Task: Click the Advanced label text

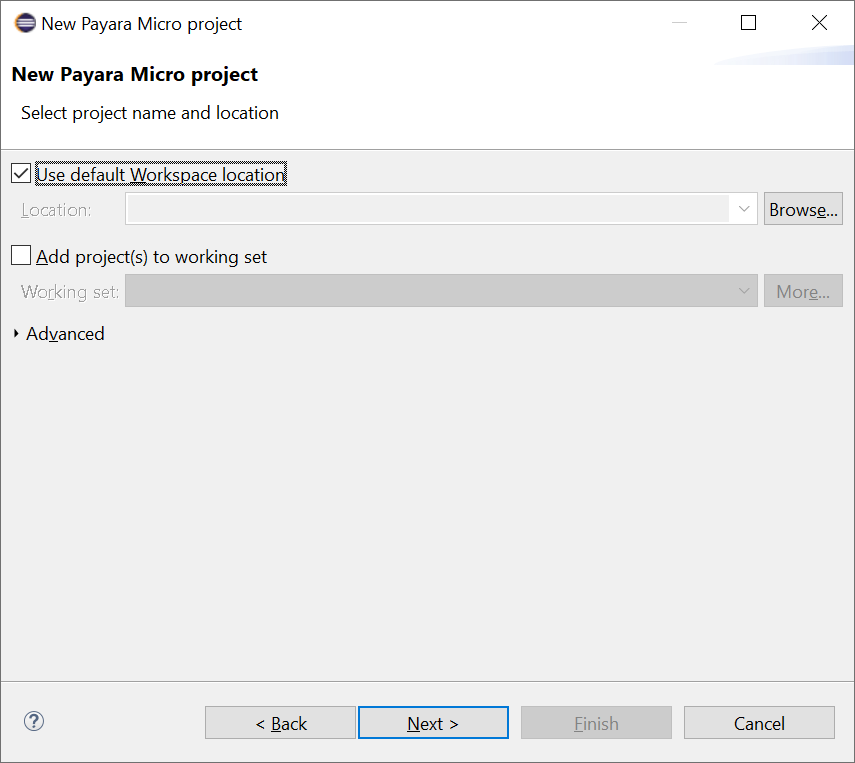Action: tap(65, 334)
